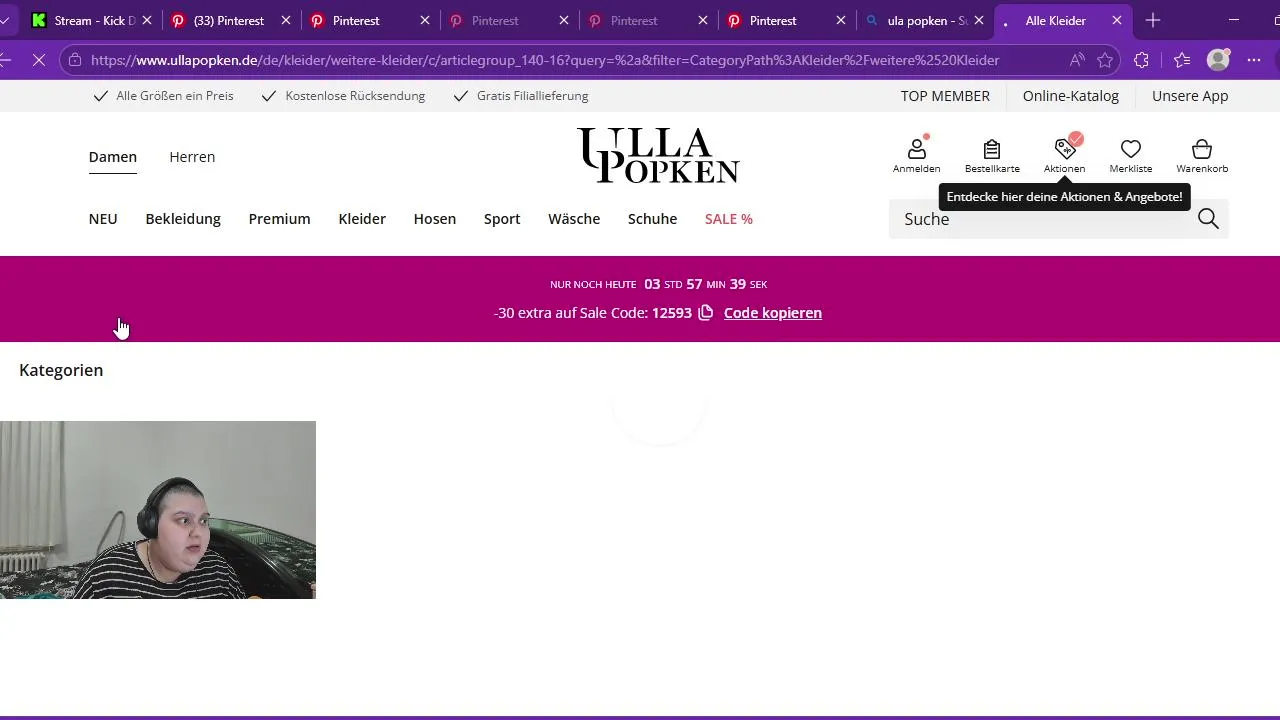Image resolution: width=1280 pixels, height=720 pixels.
Task: Open the Premium menu
Action: click(280, 219)
